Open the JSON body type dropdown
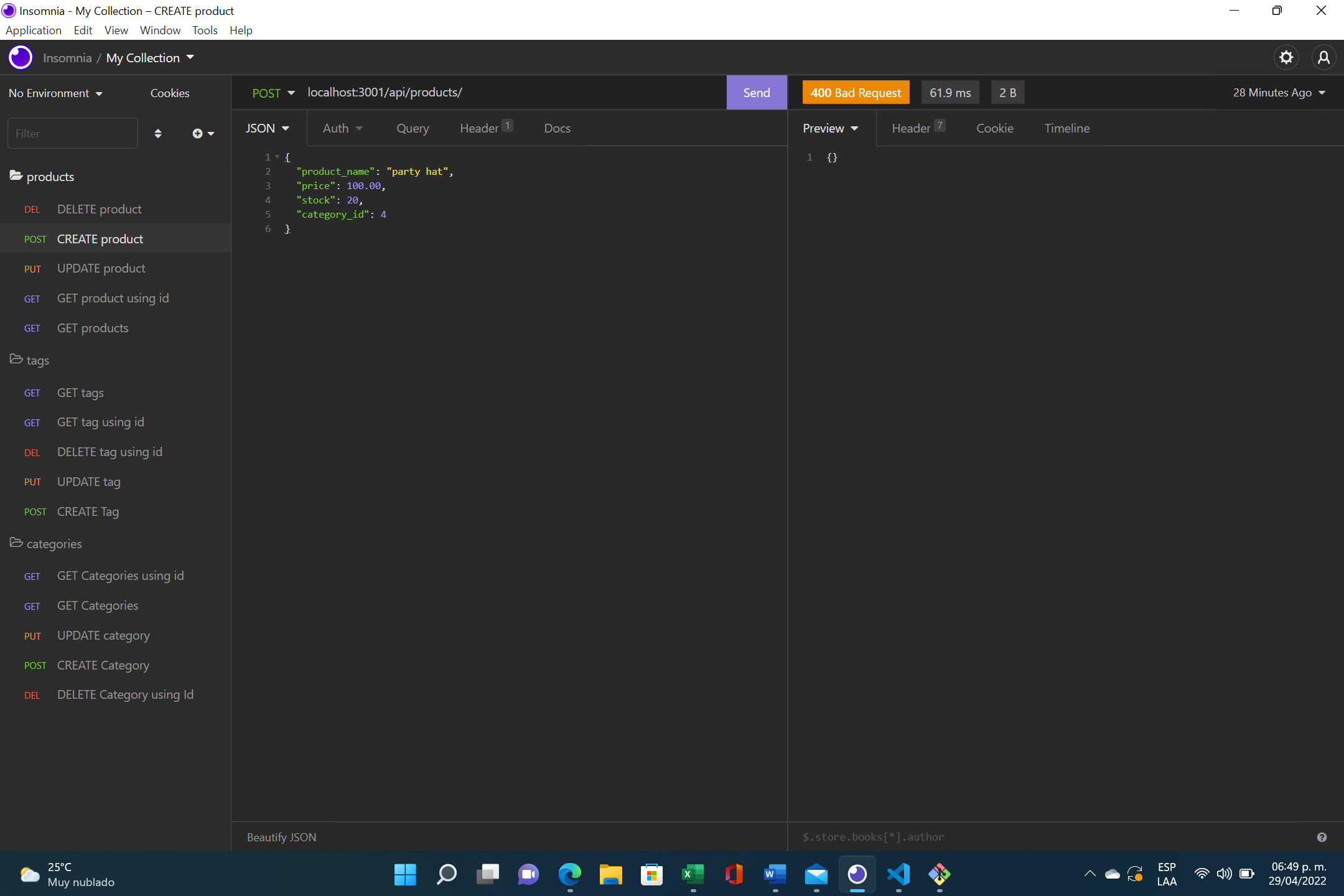1344x896 pixels. tap(268, 128)
